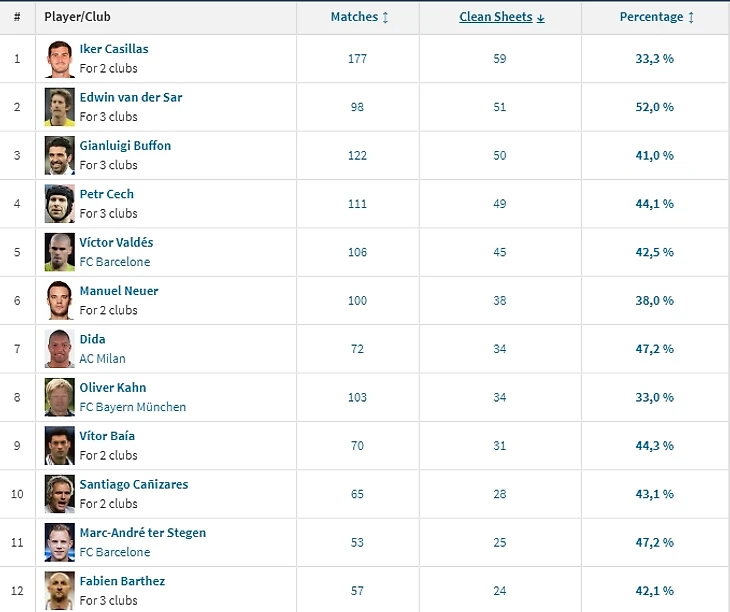The width and height of the screenshot is (730, 612).
Task: Click Petr Cech's helmet portrait
Action: [x=60, y=204]
